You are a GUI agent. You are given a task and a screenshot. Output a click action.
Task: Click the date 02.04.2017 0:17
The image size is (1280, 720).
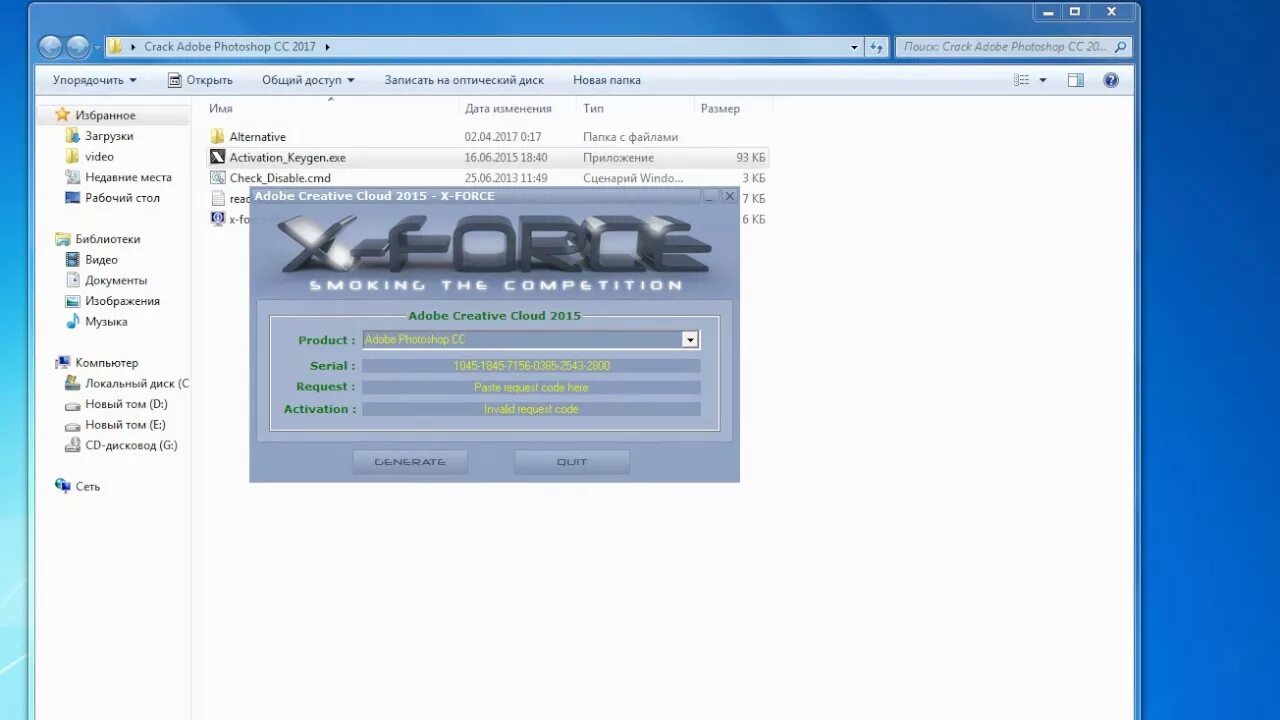click(503, 137)
